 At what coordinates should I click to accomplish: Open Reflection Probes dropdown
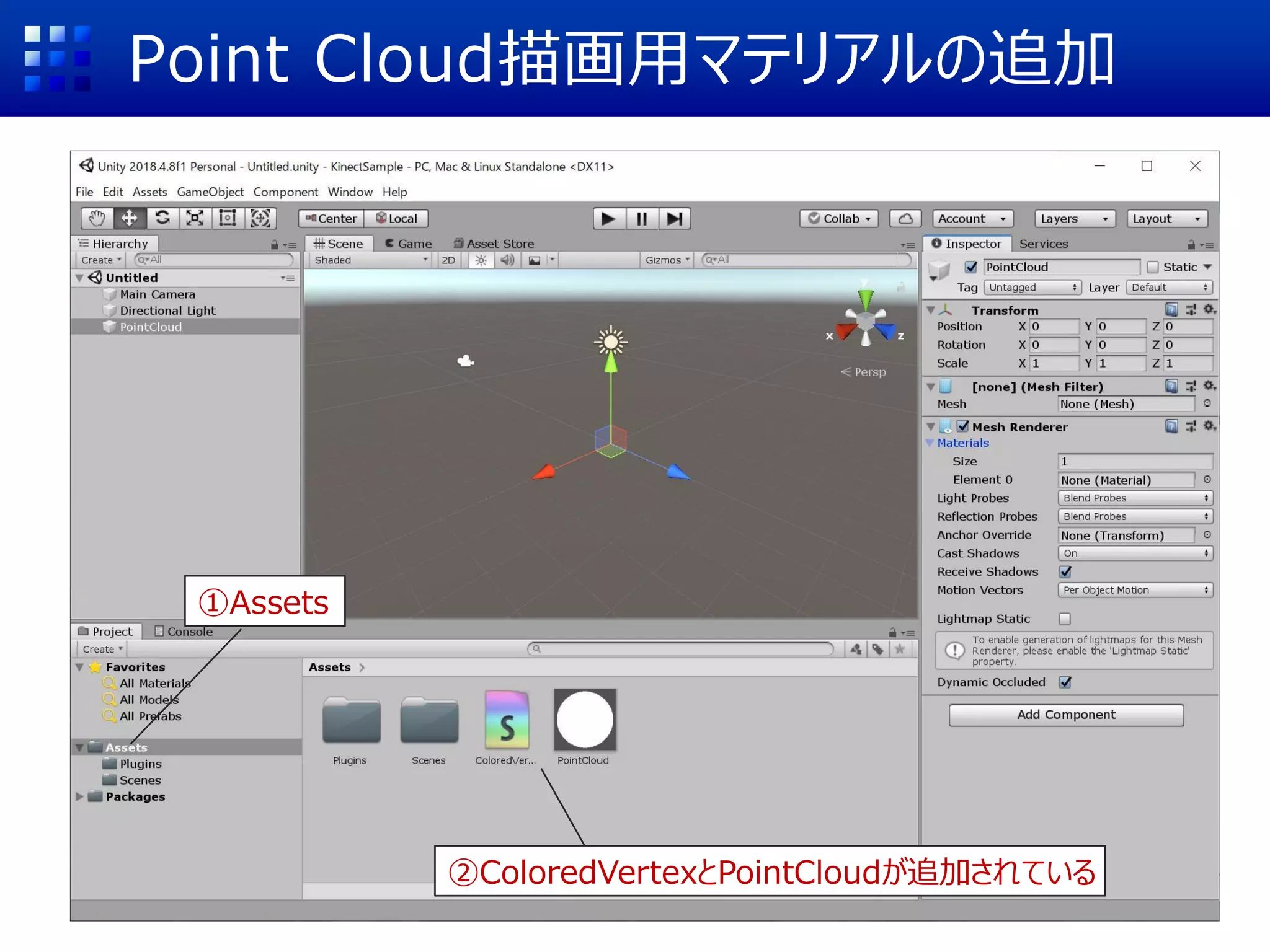coord(1135,516)
